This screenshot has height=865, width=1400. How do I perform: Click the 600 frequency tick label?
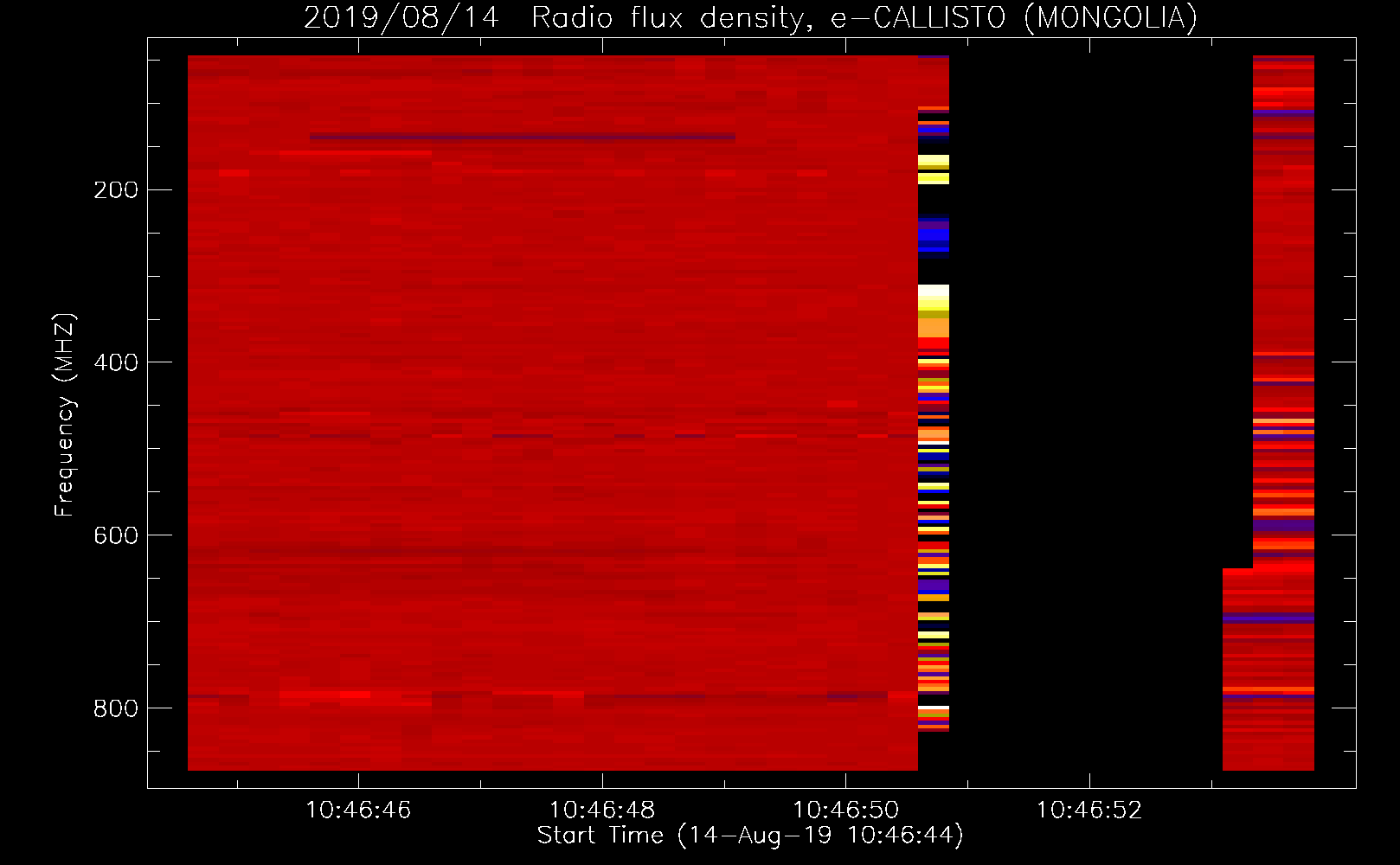coord(116,535)
